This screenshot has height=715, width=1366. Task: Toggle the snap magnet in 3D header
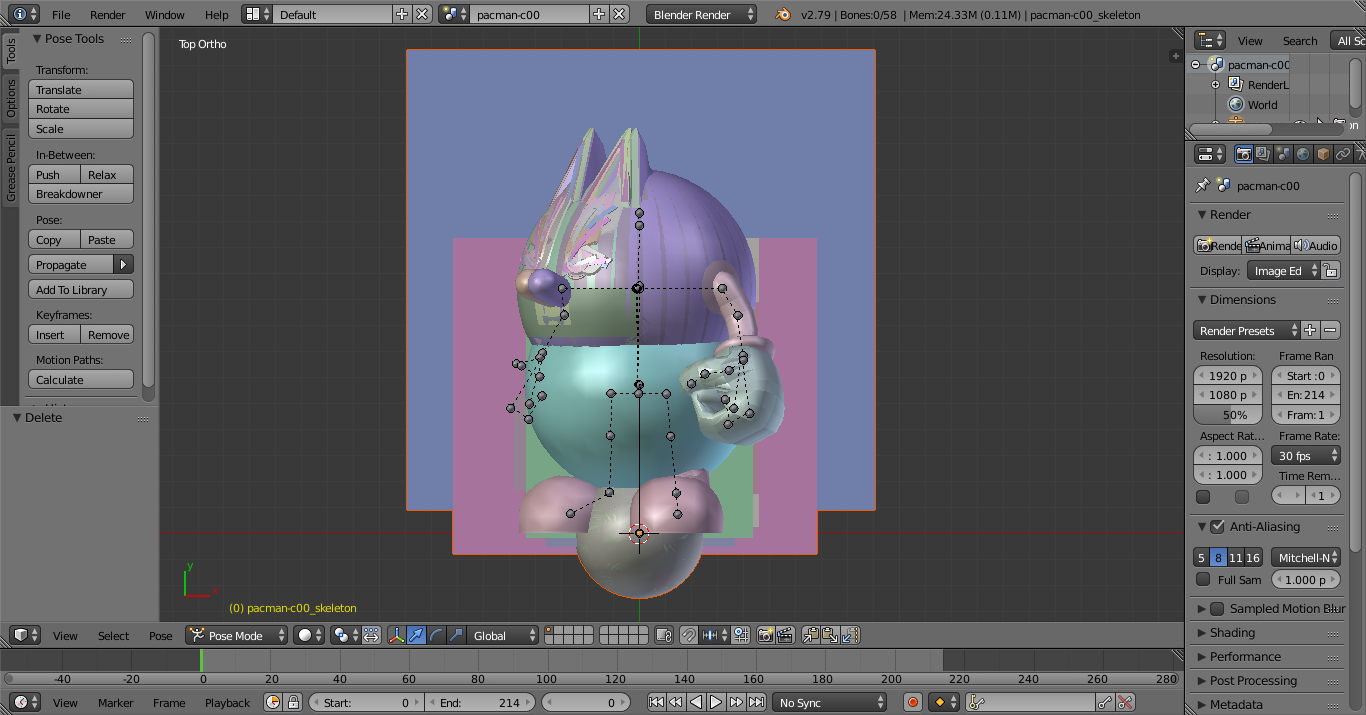[x=689, y=635]
